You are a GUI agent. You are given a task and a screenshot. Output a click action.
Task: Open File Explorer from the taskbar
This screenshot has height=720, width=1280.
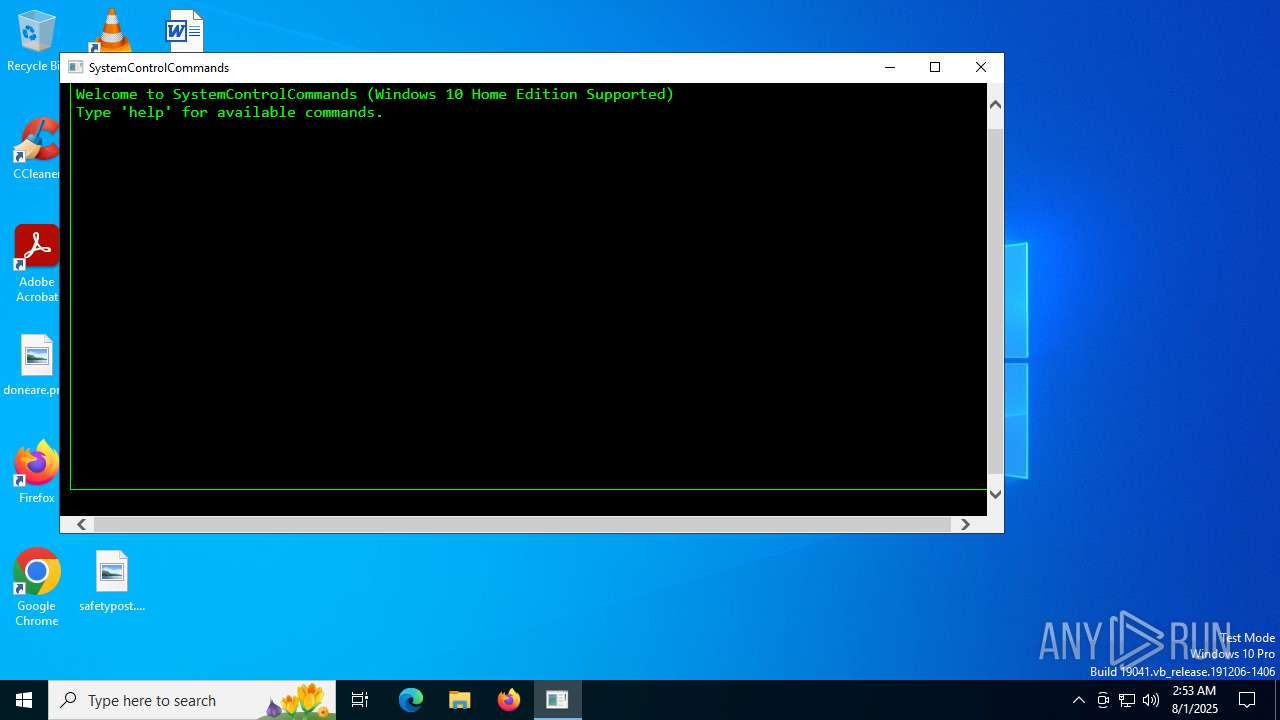[459, 700]
